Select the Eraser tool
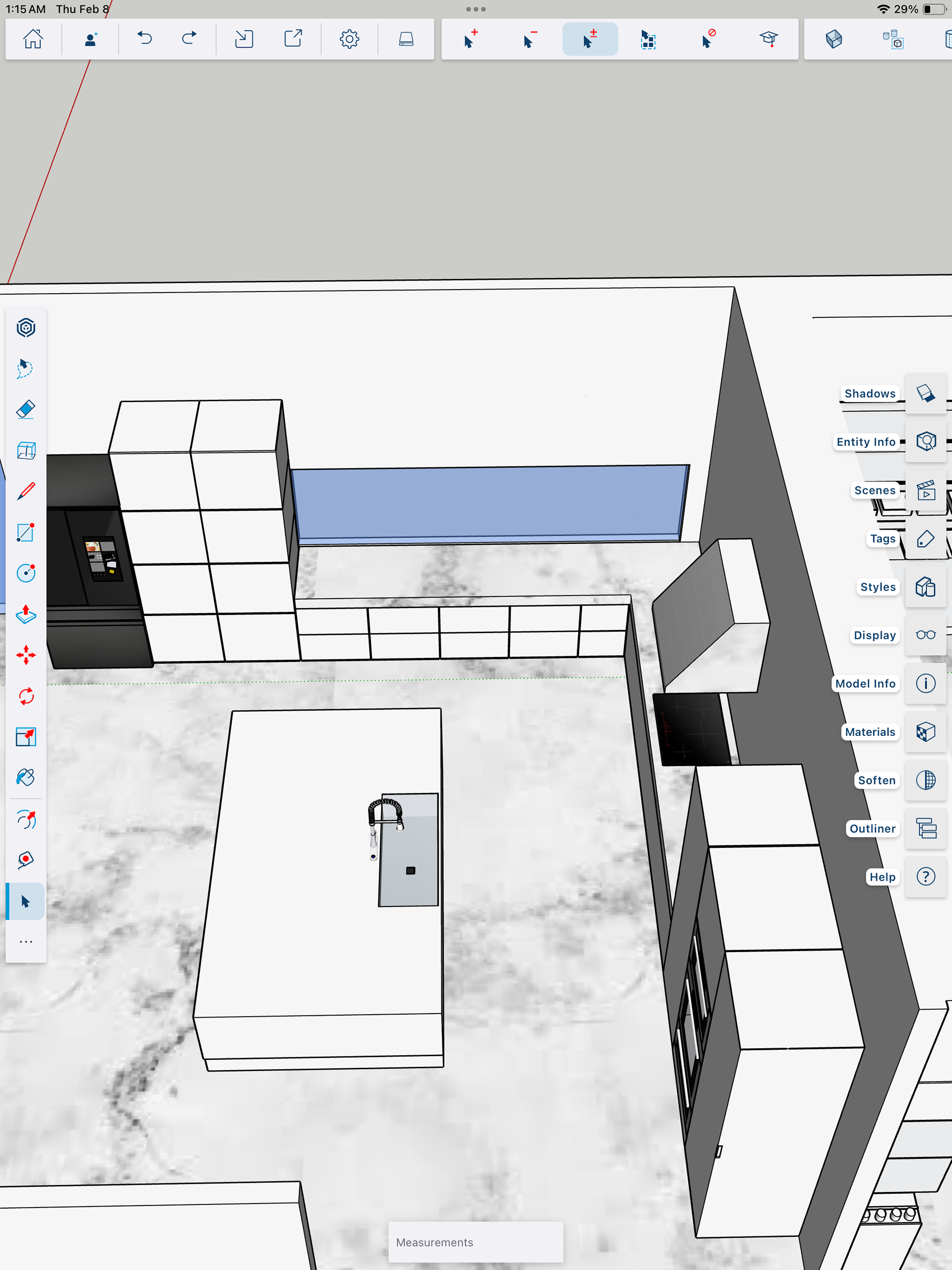This screenshot has width=952, height=1270. [x=26, y=409]
